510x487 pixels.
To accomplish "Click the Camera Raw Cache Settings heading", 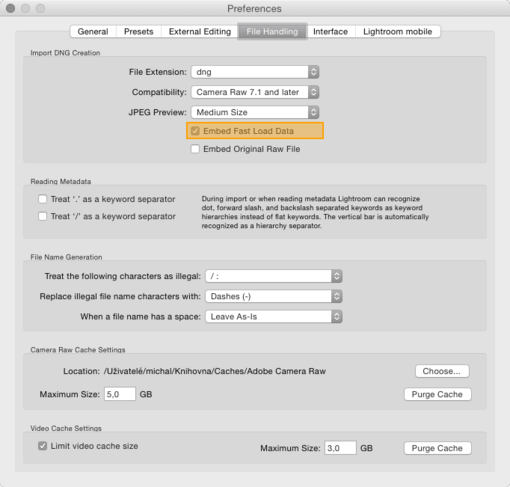I will pos(78,350).
